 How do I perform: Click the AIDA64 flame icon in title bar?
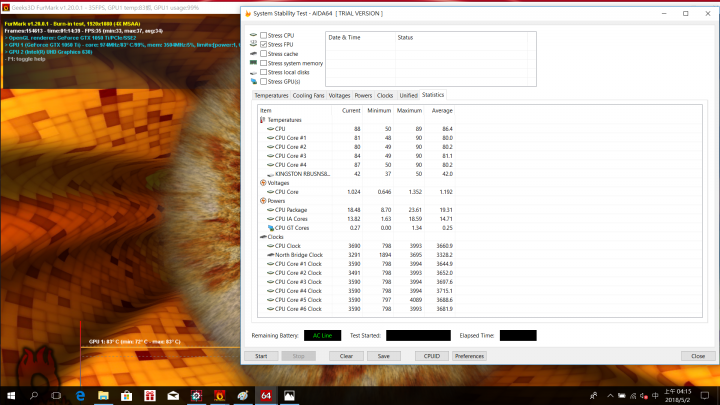pyautogui.click(x=248, y=13)
